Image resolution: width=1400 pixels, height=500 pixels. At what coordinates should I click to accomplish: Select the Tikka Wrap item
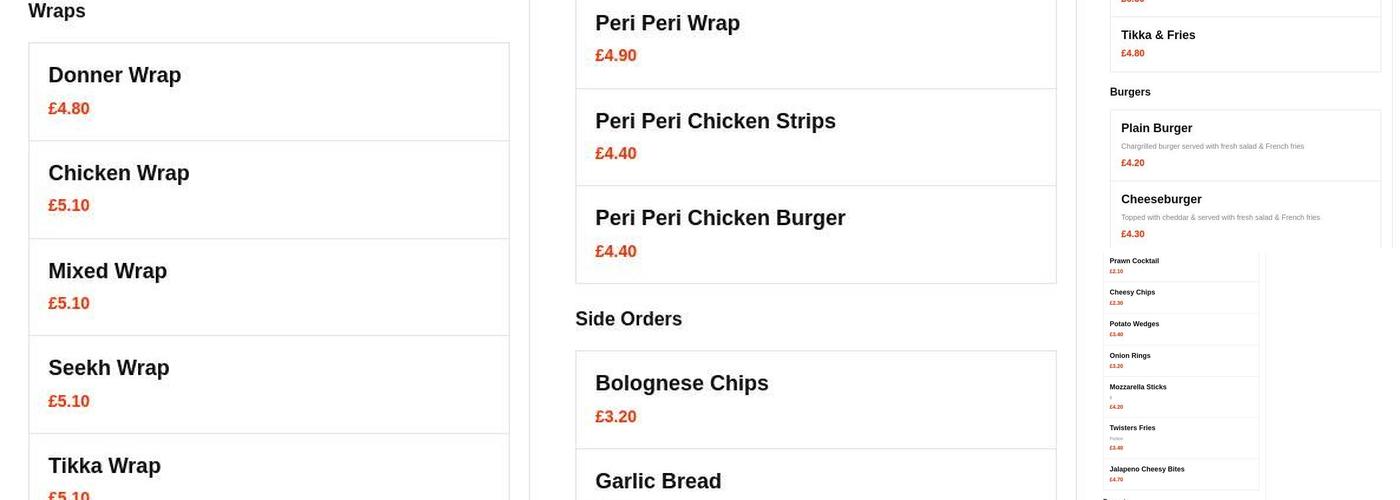pos(268,468)
